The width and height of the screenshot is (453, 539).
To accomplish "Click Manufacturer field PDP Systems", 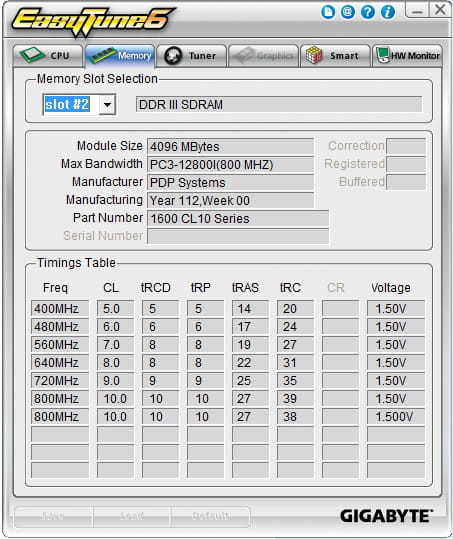I will (230, 183).
